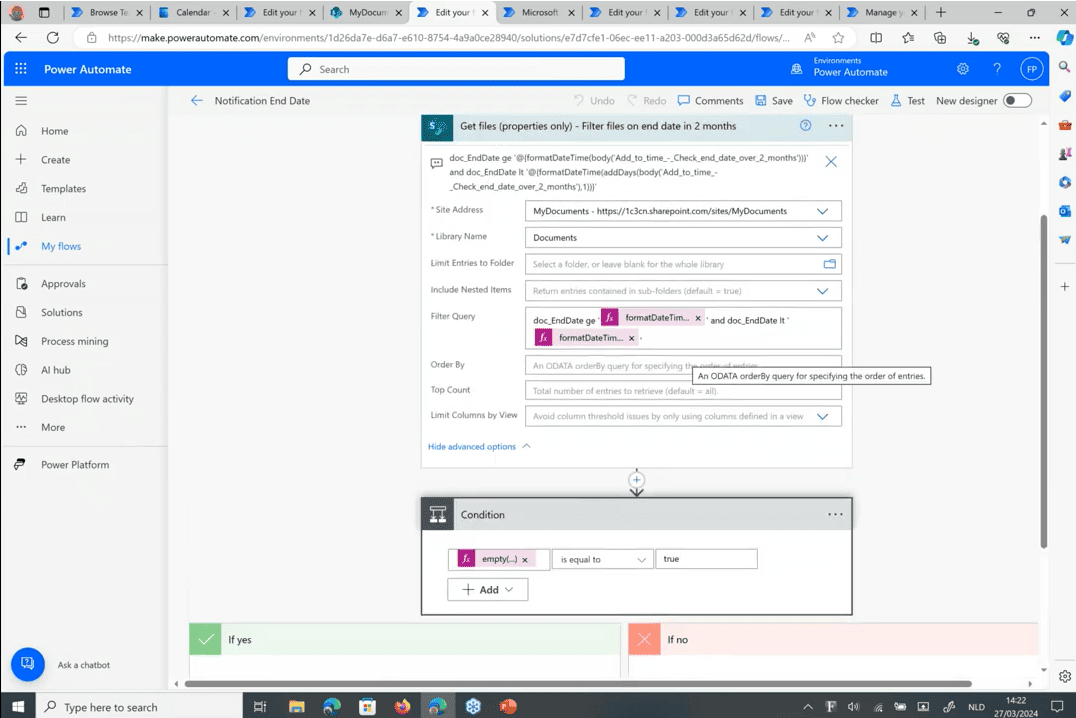Open the Library Name dropdown
This screenshot has height=718, width=1076.
(x=822, y=238)
